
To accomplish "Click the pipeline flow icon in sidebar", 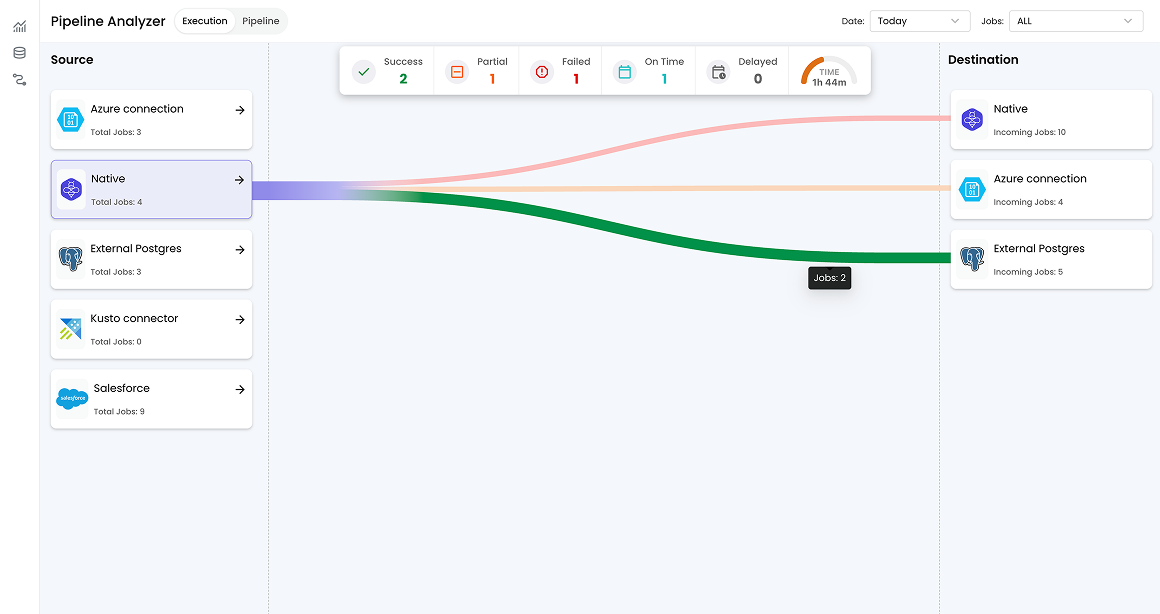I will tap(18, 80).
